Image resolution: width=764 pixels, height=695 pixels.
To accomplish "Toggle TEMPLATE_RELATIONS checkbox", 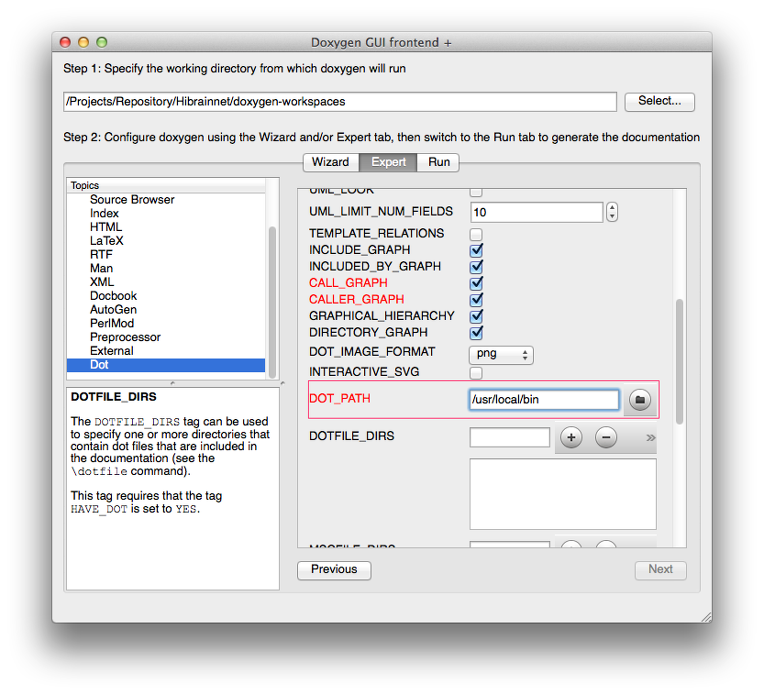I will point(476,234).
